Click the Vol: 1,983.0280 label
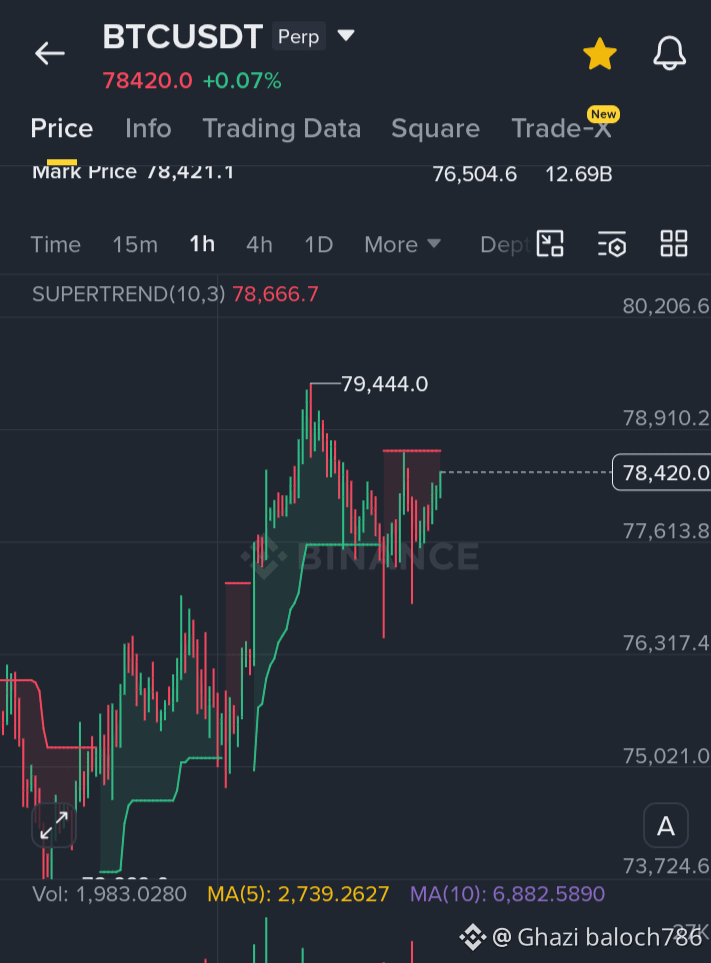This screenshot has width=711, height=963. pyautogui.click(x=109, y=894)
